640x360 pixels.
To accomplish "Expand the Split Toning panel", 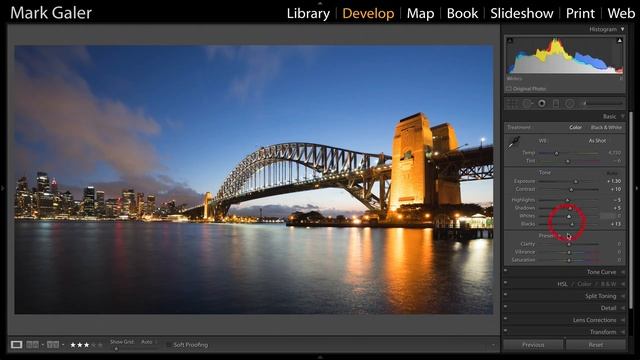I will 623,296.
